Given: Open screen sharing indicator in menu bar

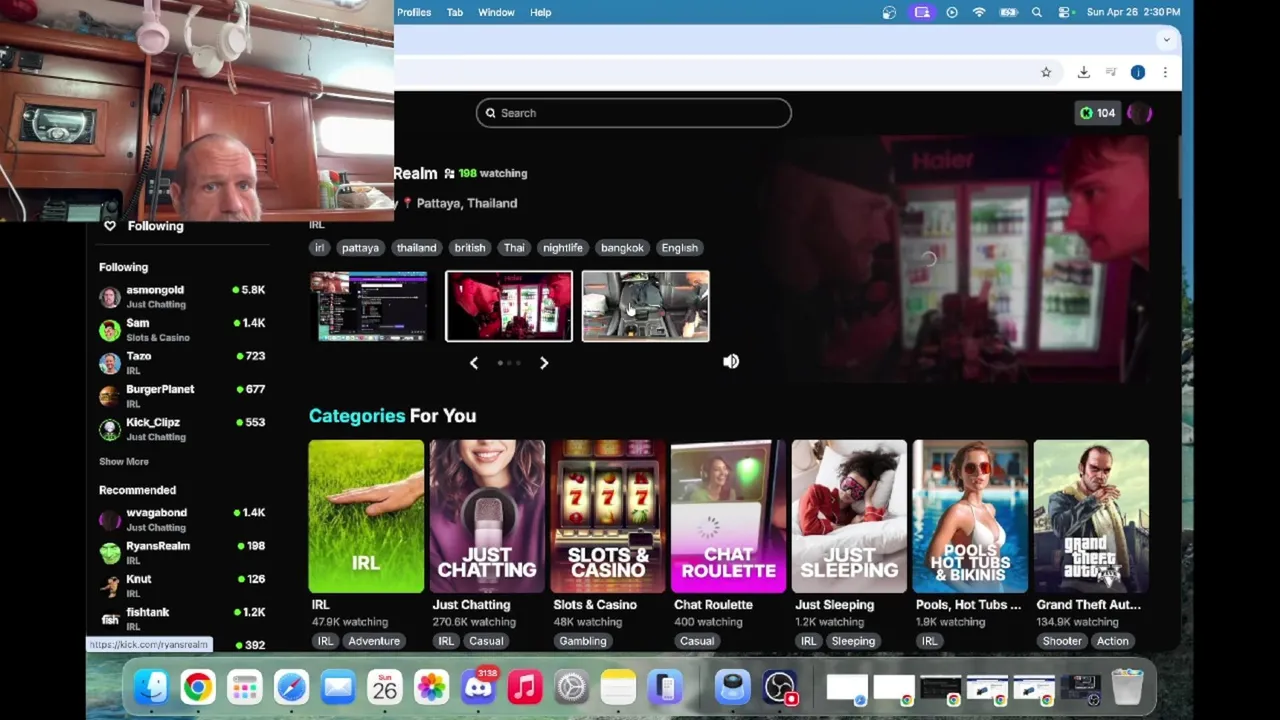Looking at the screenshot, I should [x=922, y=12].
